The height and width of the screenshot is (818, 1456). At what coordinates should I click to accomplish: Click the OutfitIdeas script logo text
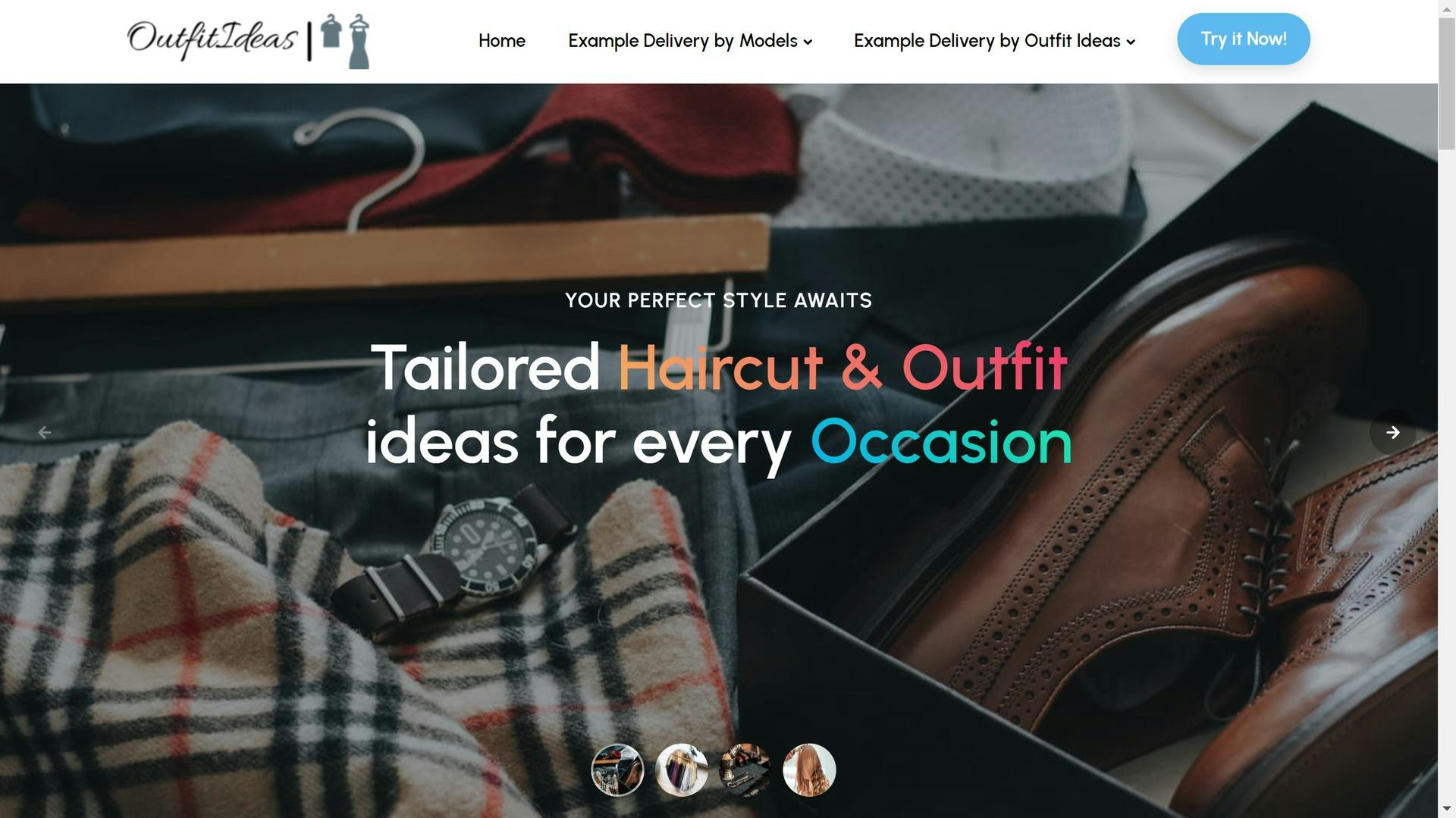[x=212, y=38]
